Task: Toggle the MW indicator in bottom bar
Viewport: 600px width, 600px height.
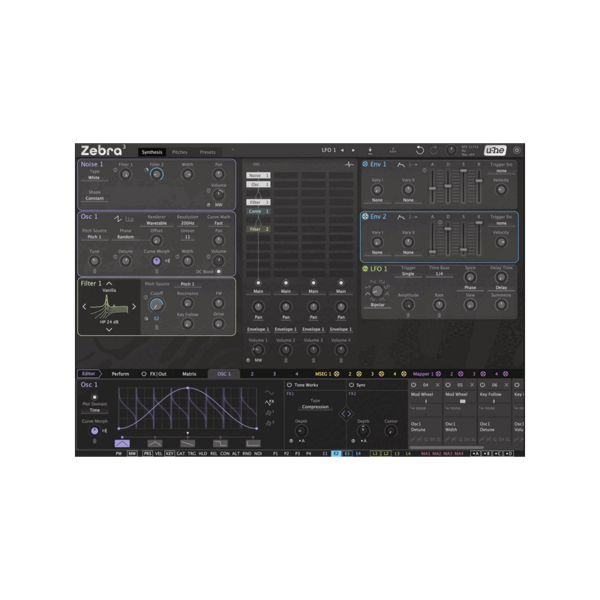Action: pyautogui.click(x=132, y=453)
